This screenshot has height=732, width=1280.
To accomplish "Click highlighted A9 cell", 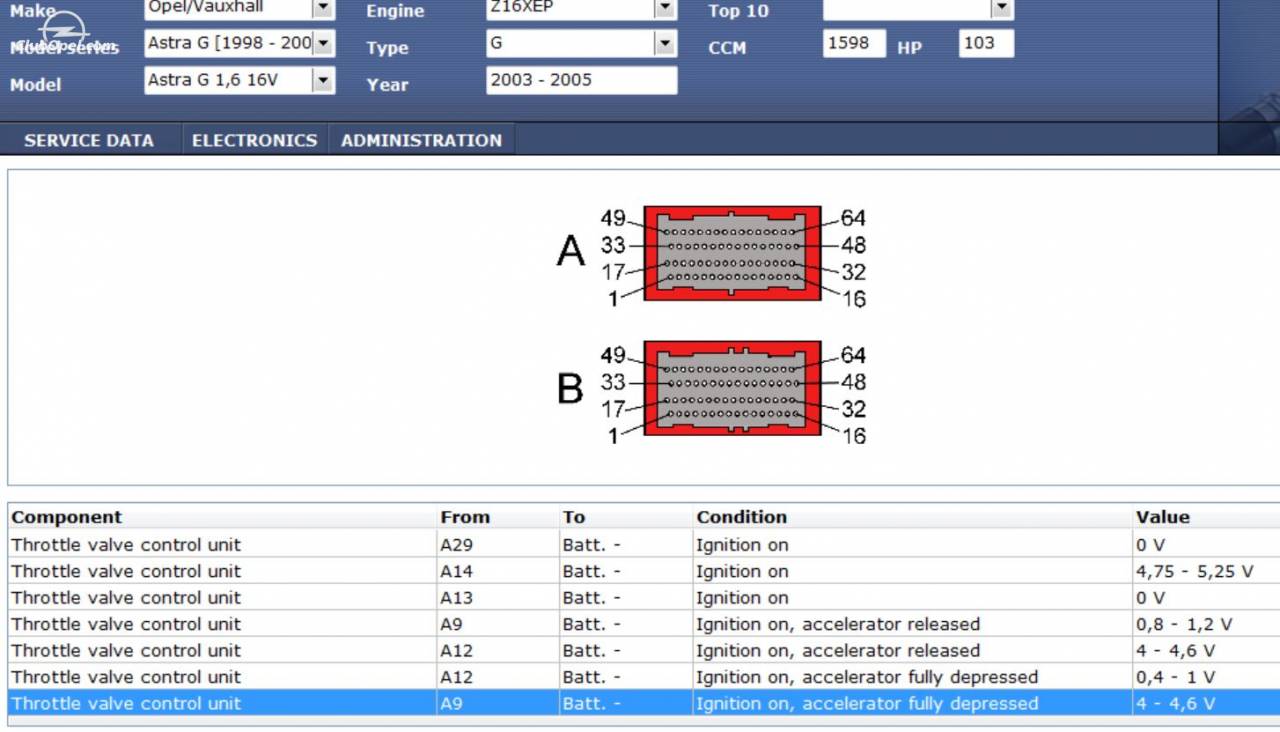I will (498, 703).
